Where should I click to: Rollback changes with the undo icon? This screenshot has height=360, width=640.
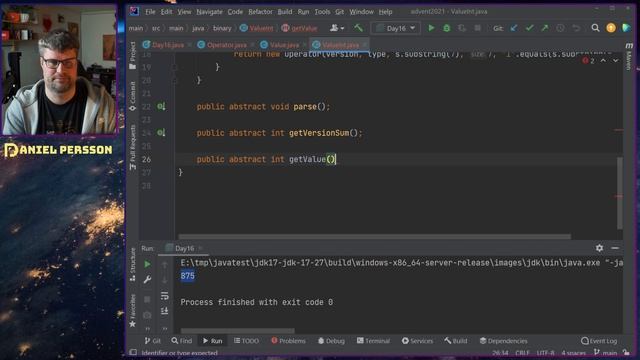point(576,28)
